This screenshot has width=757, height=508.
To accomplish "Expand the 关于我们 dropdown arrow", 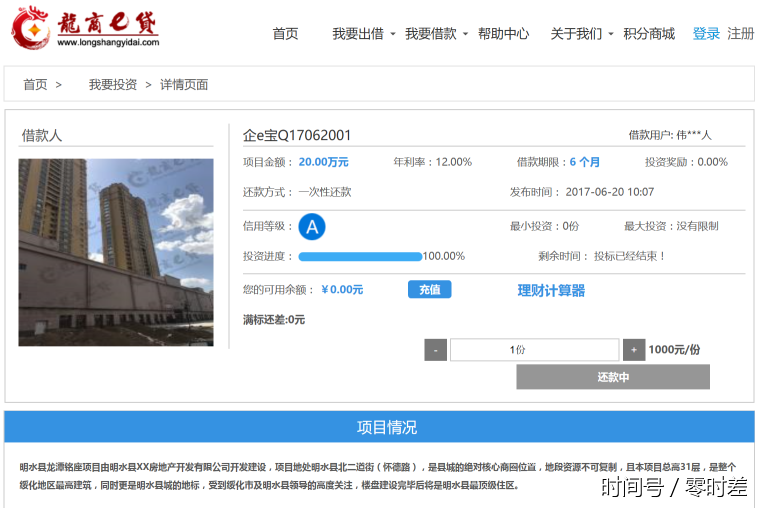I will [611, 35].
